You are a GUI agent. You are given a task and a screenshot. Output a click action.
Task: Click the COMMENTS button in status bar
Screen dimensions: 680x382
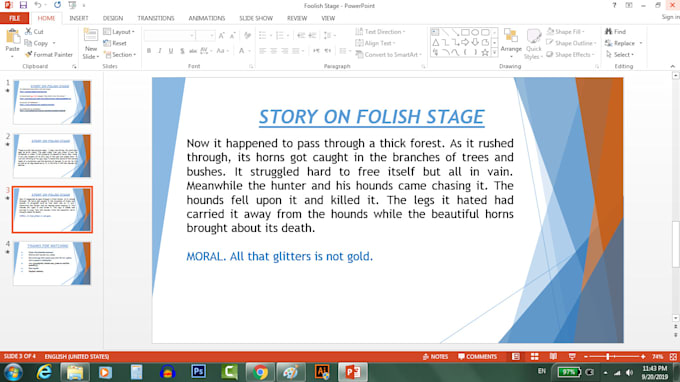pyautogui.click(x=477, y=356)
